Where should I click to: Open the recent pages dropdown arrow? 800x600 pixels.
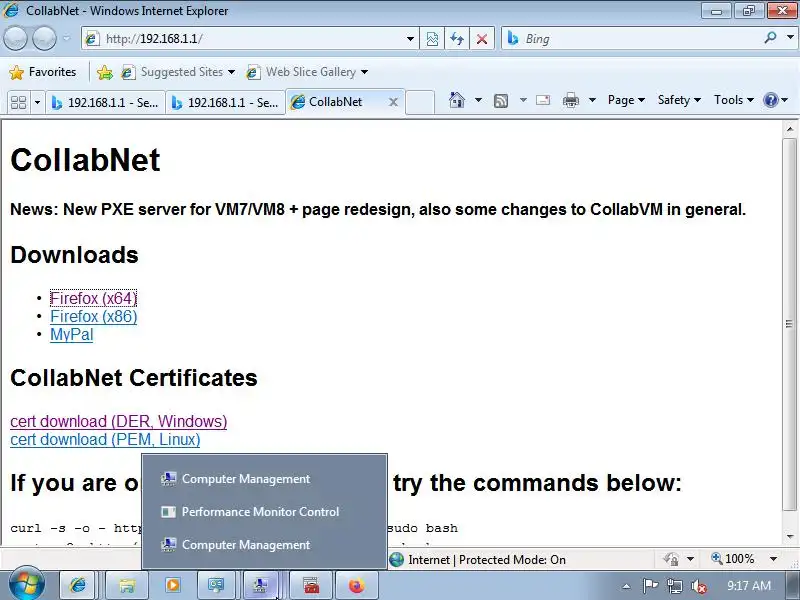coord(66,38)
